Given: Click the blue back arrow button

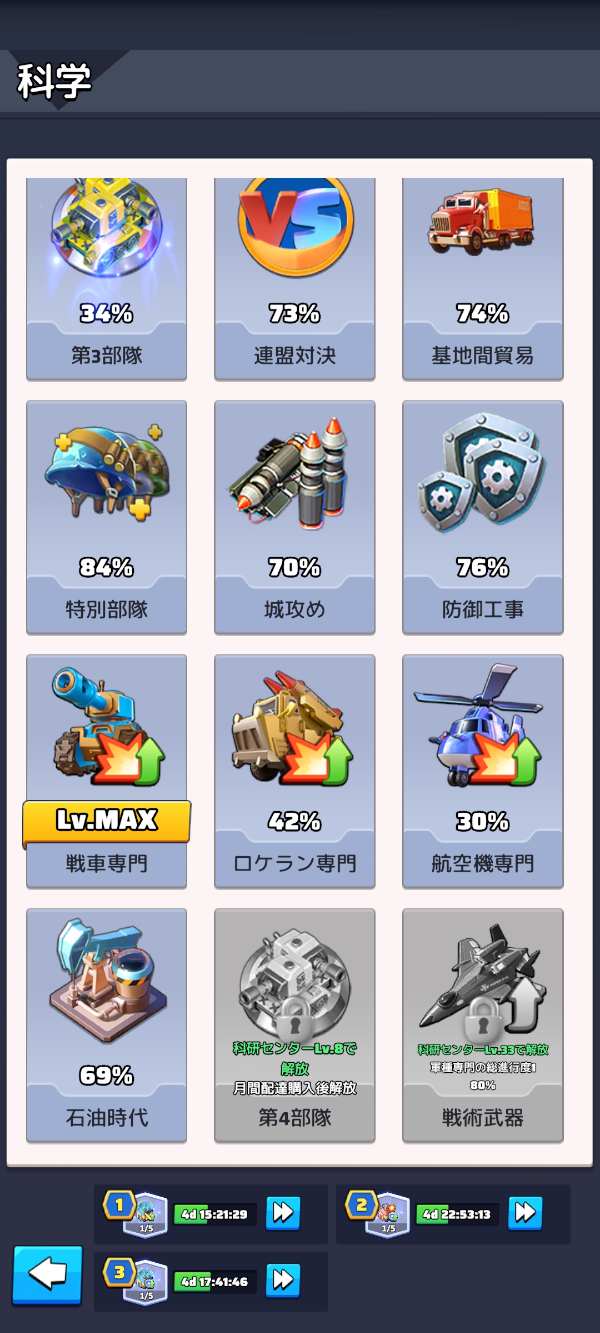Looking at the screenshot, I should [47, 1275].
